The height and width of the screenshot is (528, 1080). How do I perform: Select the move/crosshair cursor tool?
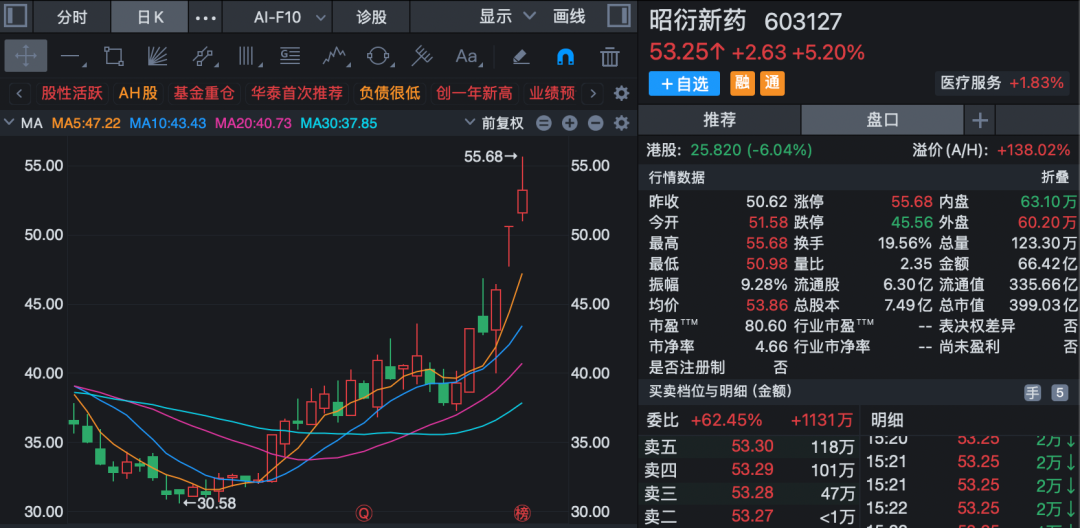(x=25, y=56)
